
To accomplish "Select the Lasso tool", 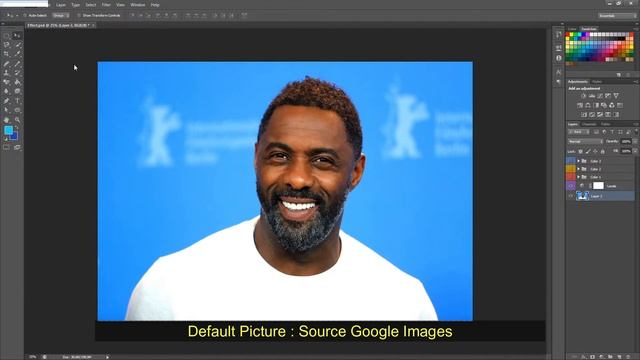I will click(x=6, y=45).
